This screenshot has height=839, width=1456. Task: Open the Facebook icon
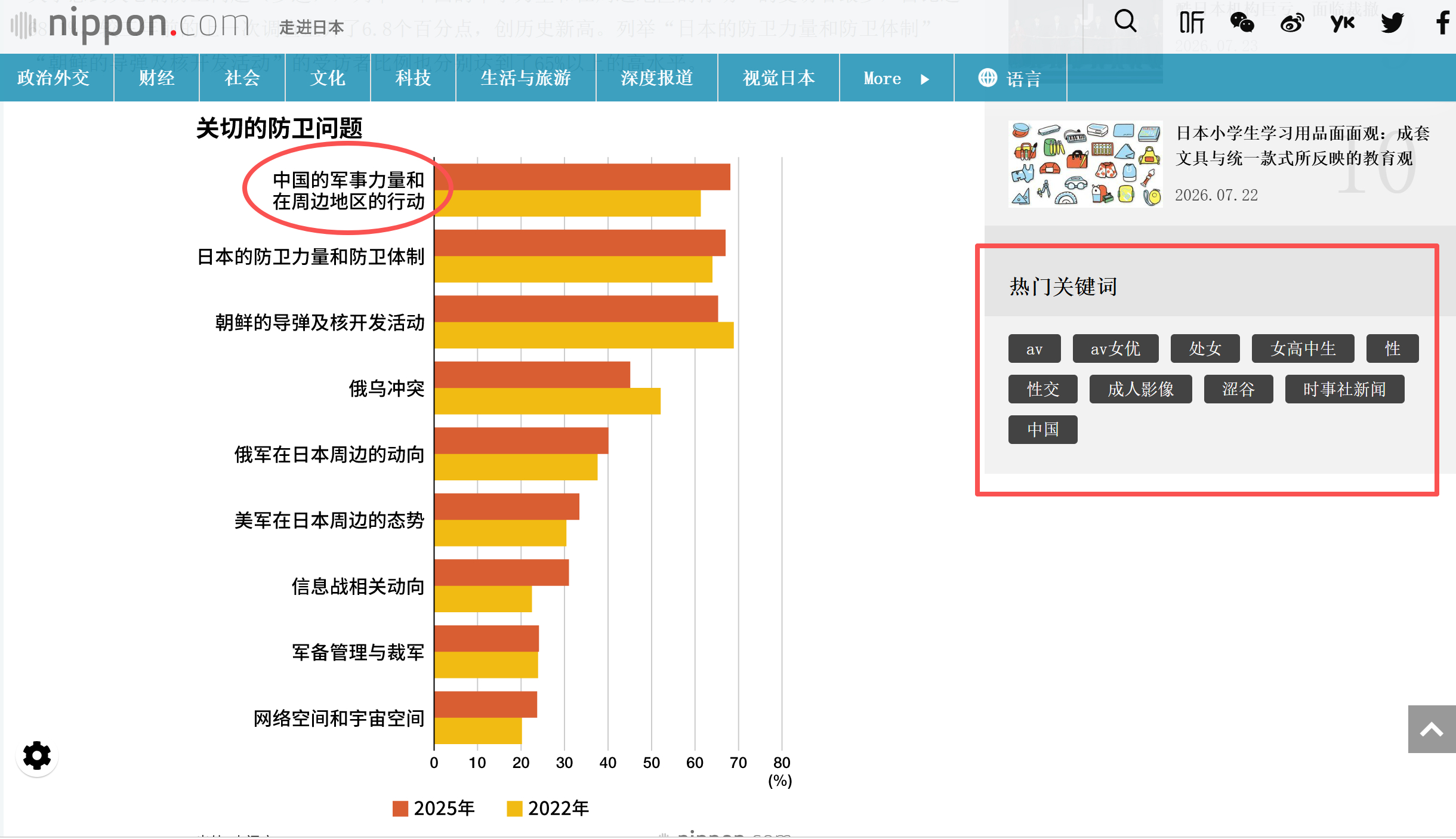pos(1443,23)
